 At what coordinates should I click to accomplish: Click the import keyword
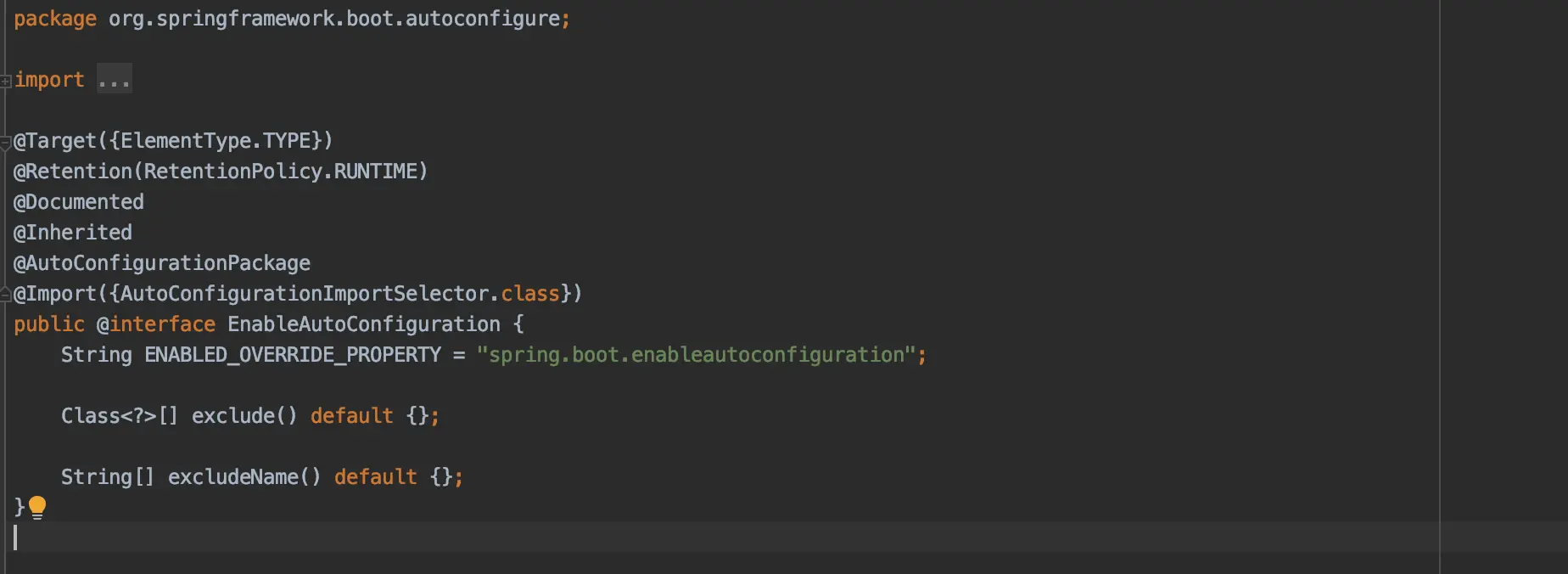[x=49, y=79]
